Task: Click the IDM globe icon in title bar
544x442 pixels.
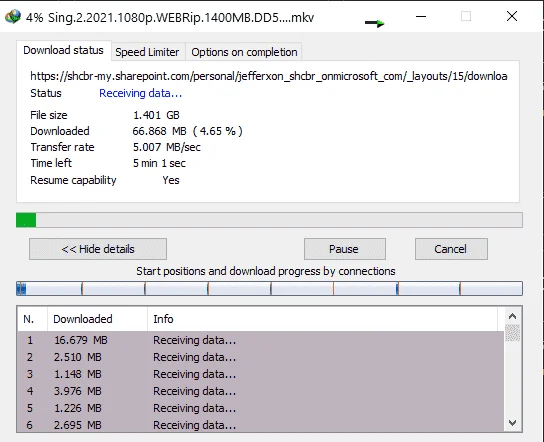Action: [13, 17]
